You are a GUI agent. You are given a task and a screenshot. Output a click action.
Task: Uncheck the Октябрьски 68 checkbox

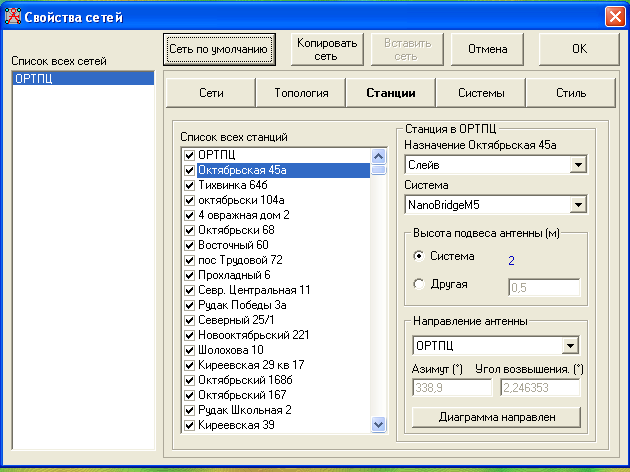click(189, 230)
